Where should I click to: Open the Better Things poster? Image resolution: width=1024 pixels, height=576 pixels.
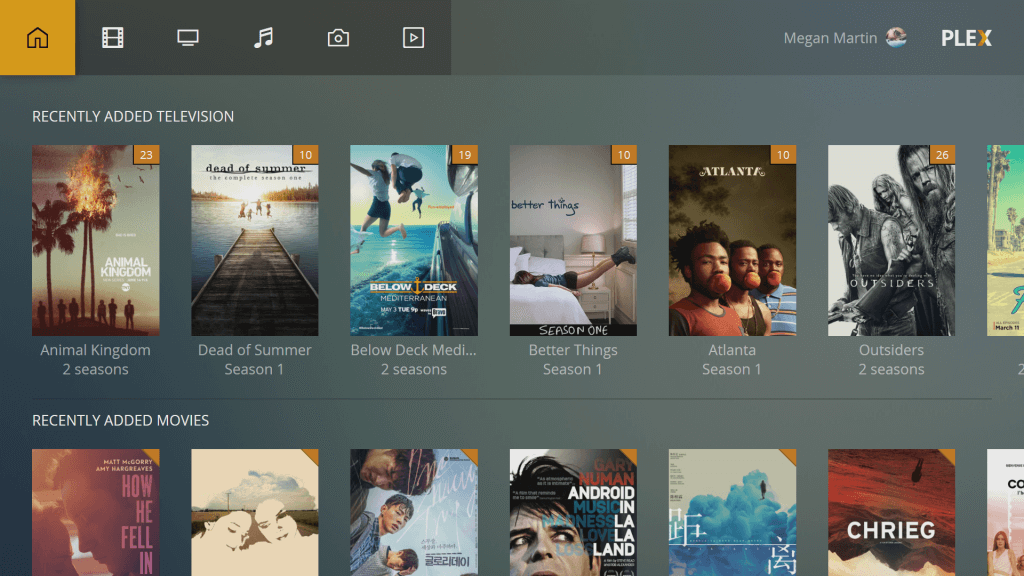573,240
